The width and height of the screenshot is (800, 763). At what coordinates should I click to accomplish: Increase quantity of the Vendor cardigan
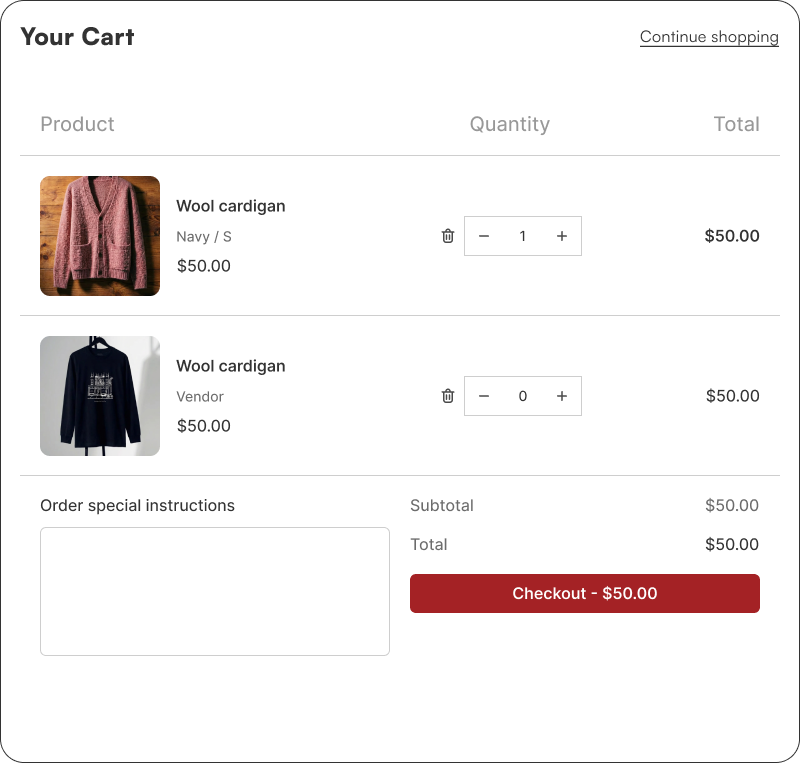[x=562, y=396]
